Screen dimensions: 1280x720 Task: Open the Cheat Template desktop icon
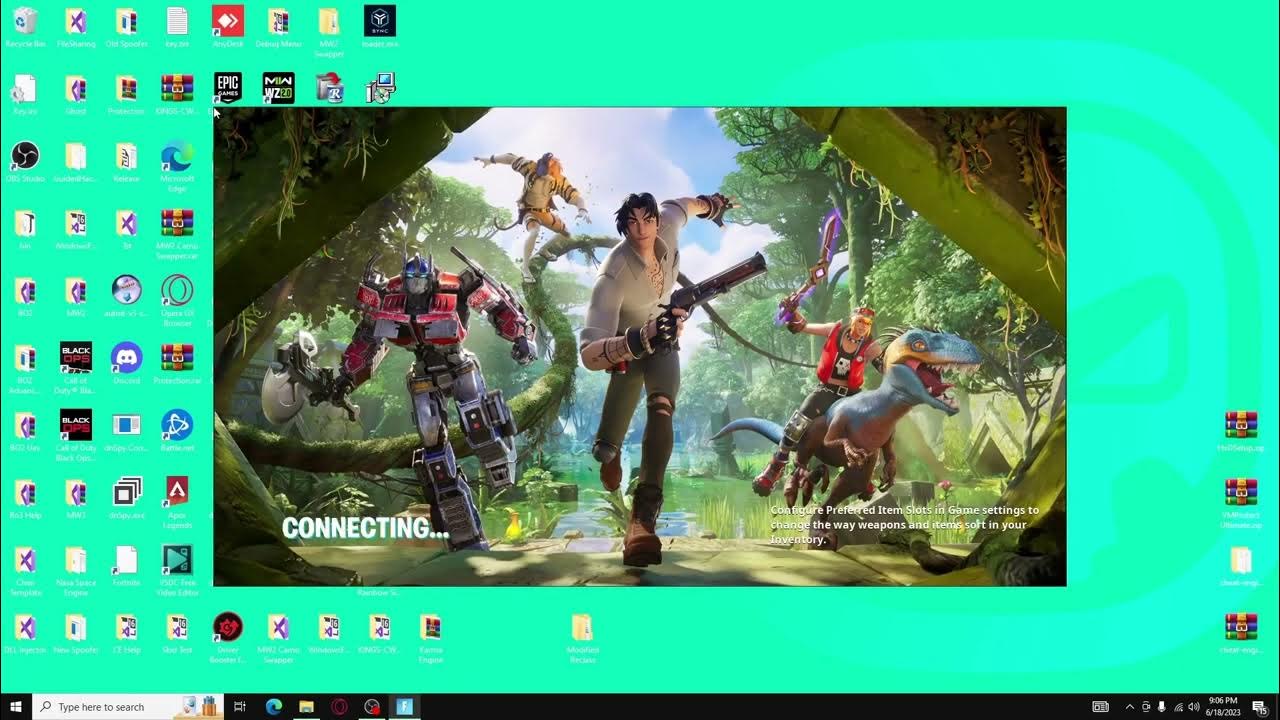[25, 569]
